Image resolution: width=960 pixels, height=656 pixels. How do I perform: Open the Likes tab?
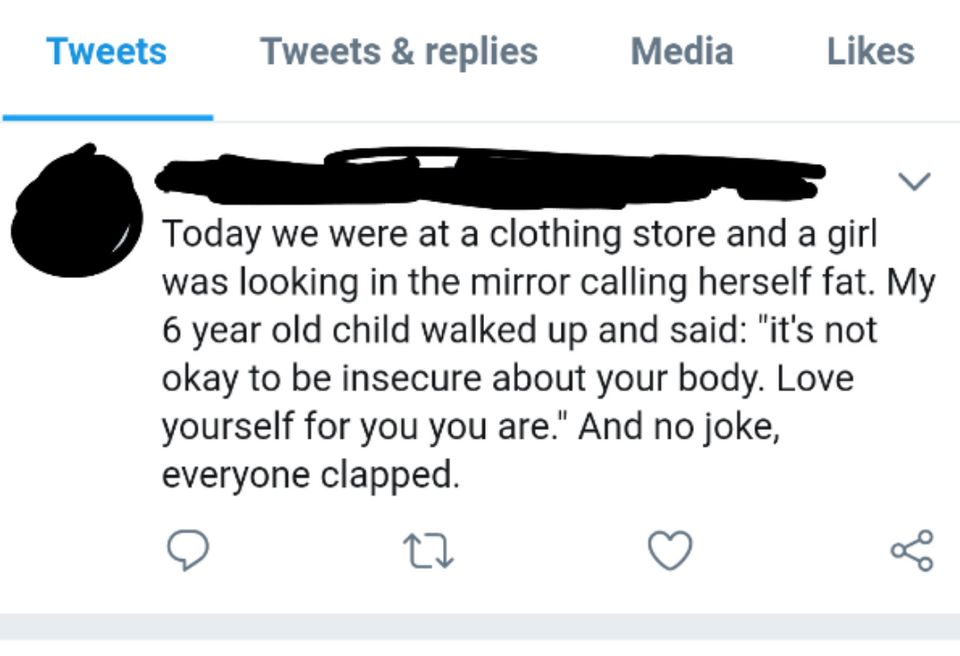pos(870,52)
